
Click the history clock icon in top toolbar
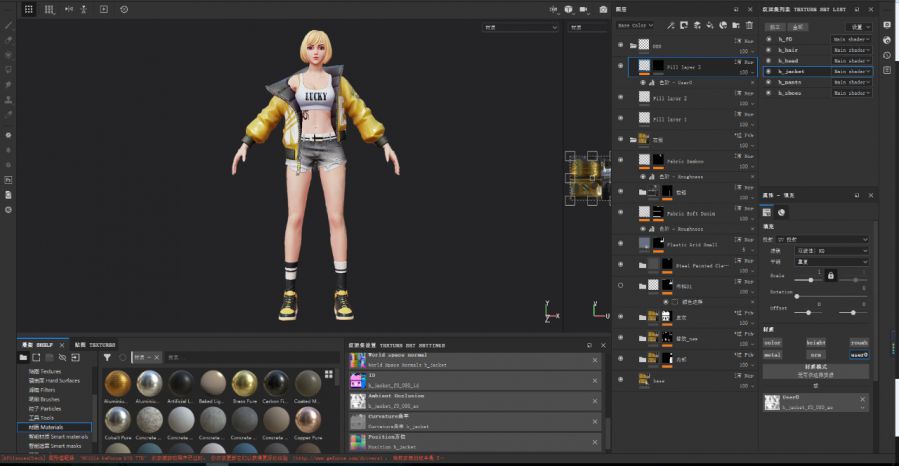click(x=124, y=9)
